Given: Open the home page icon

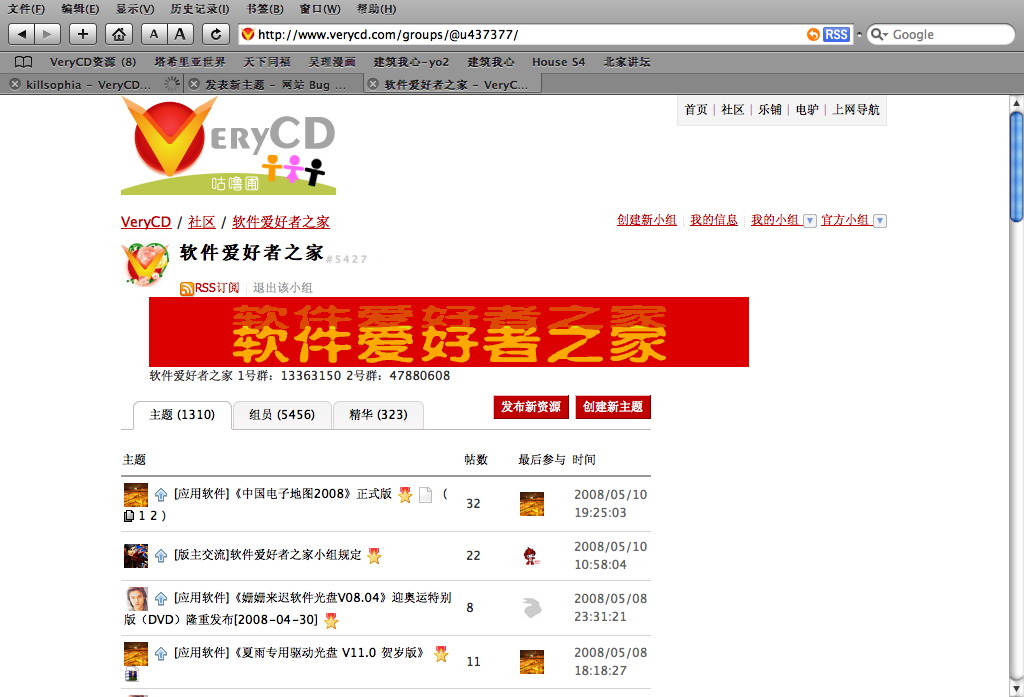Looking at the screenshot, I should click(119, 34).
